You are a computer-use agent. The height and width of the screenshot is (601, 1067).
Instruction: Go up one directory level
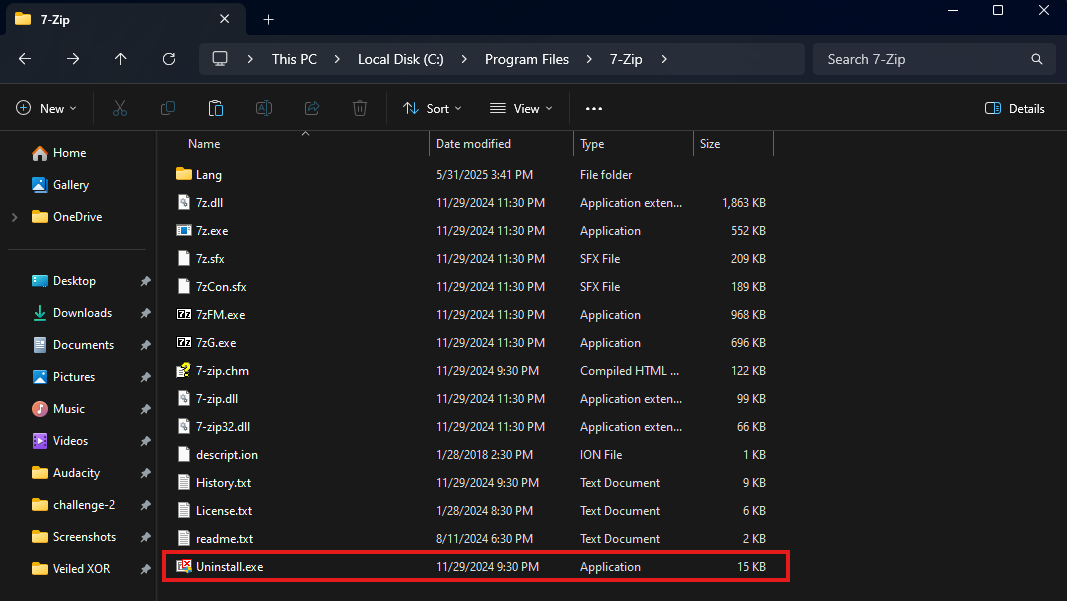coord(121,59)
